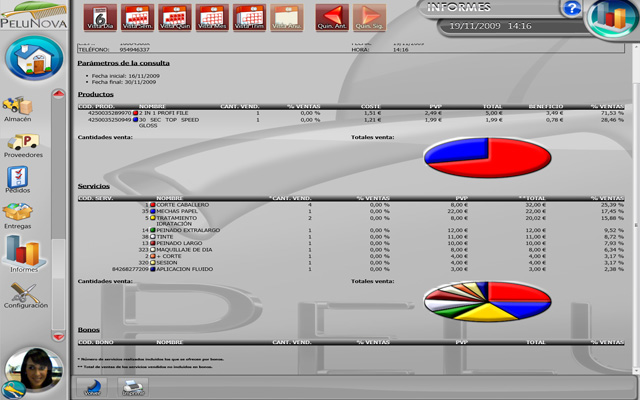
Task: Click the red swatch beside 2 IN 1 PROFI FILE
Action: click(x=136, y=113)
